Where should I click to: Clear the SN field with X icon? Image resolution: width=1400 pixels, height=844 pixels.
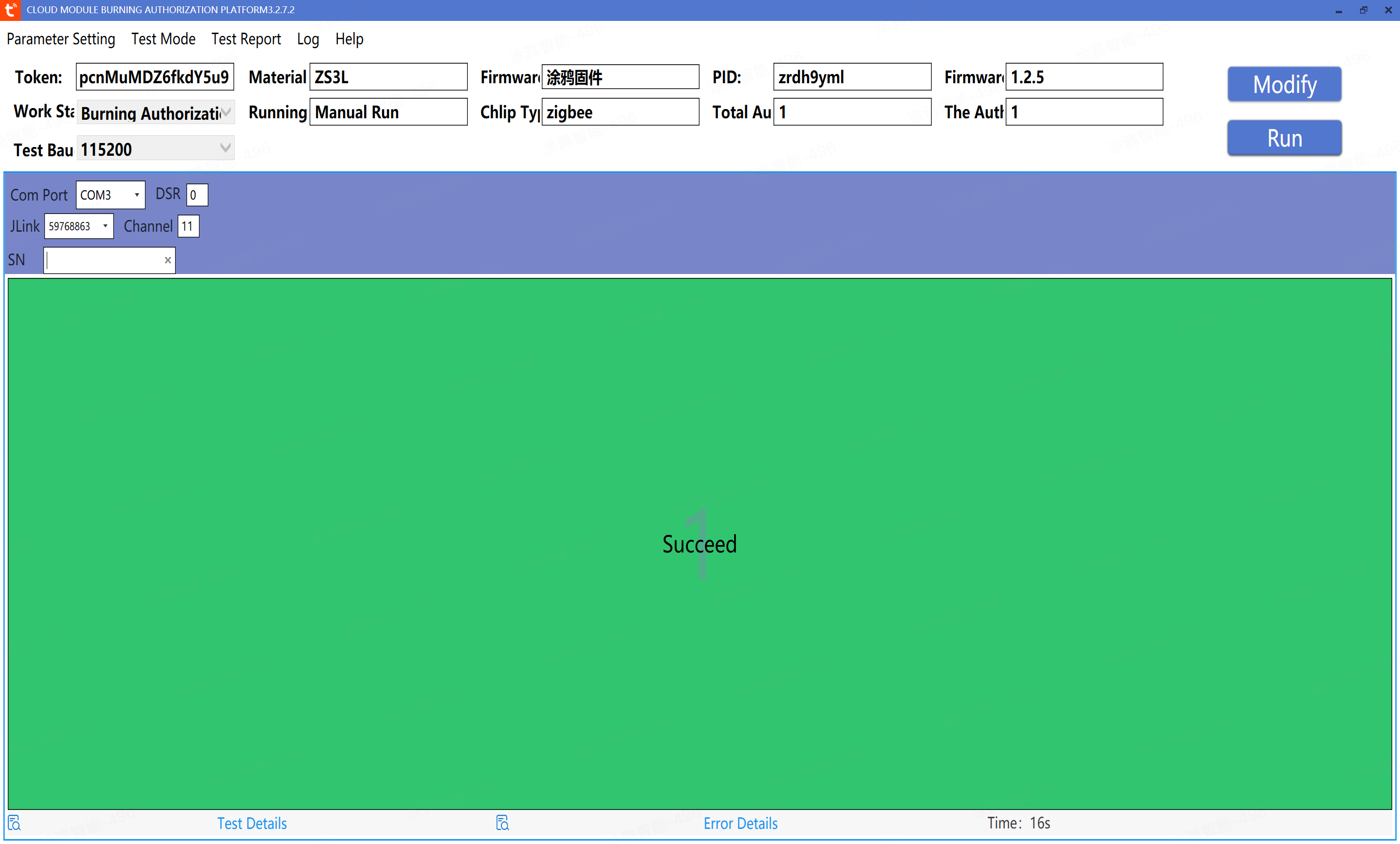167,260
